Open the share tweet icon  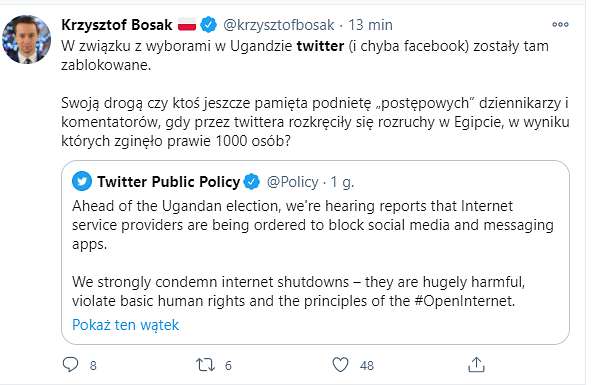476,365
